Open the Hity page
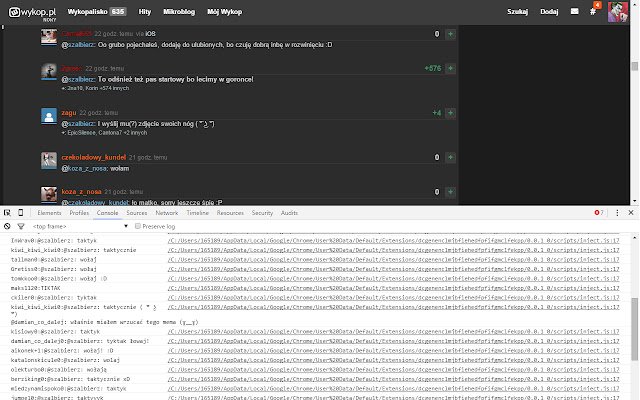The width and height of the screenshot is (640, 400). [144, 12]
